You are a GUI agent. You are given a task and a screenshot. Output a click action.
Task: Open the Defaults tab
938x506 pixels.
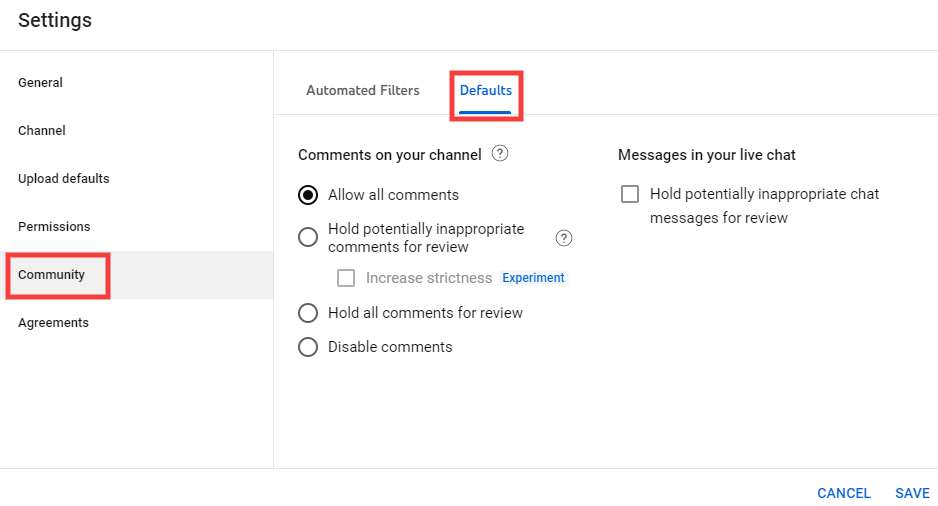click(486, 90)
